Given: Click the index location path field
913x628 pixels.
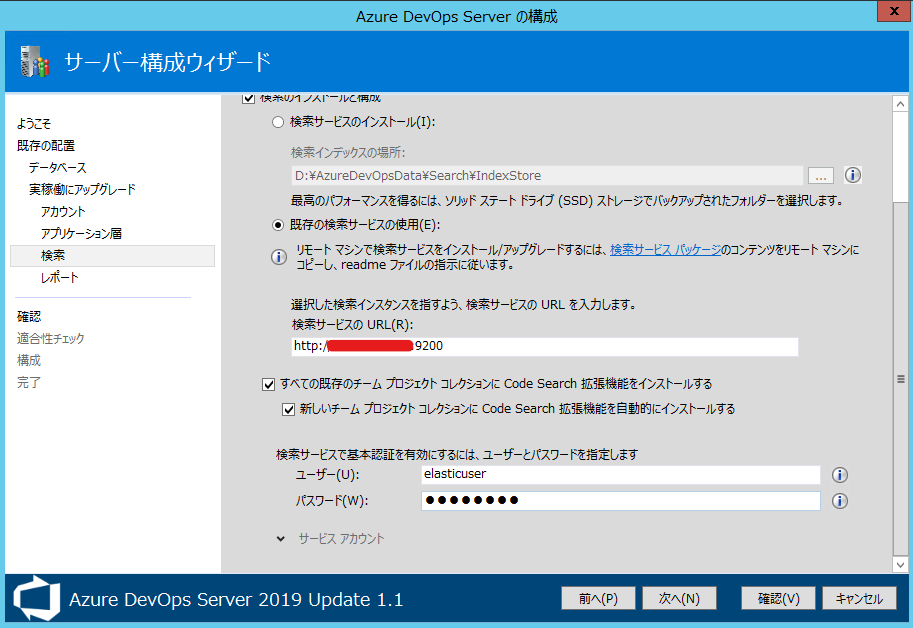Looking at the screenshot, I should pos(547,175).
